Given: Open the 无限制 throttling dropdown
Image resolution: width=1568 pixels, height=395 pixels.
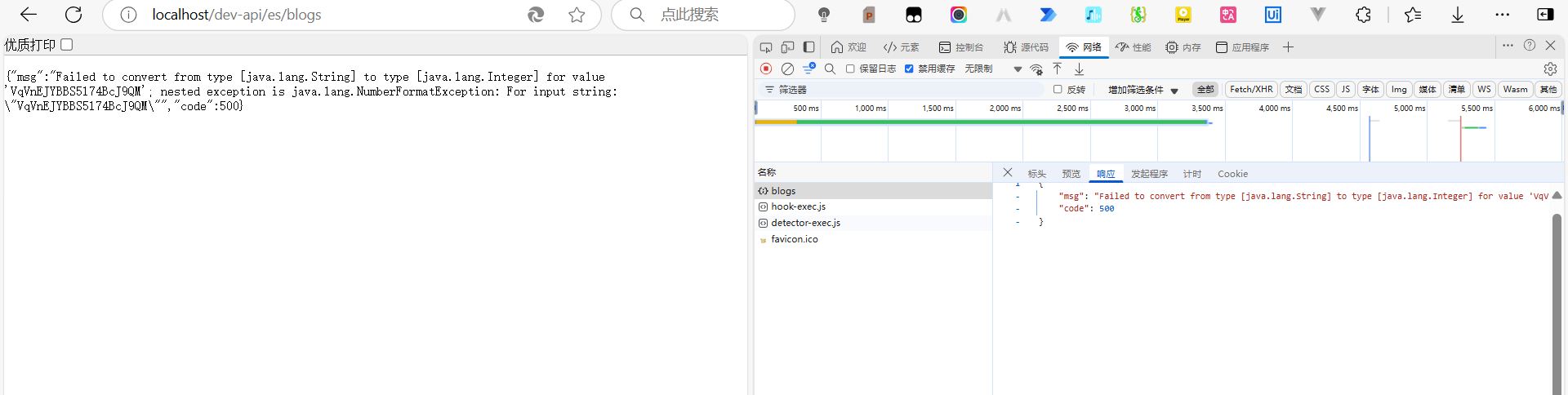Looking at the screenshot, I should (993, 69).
